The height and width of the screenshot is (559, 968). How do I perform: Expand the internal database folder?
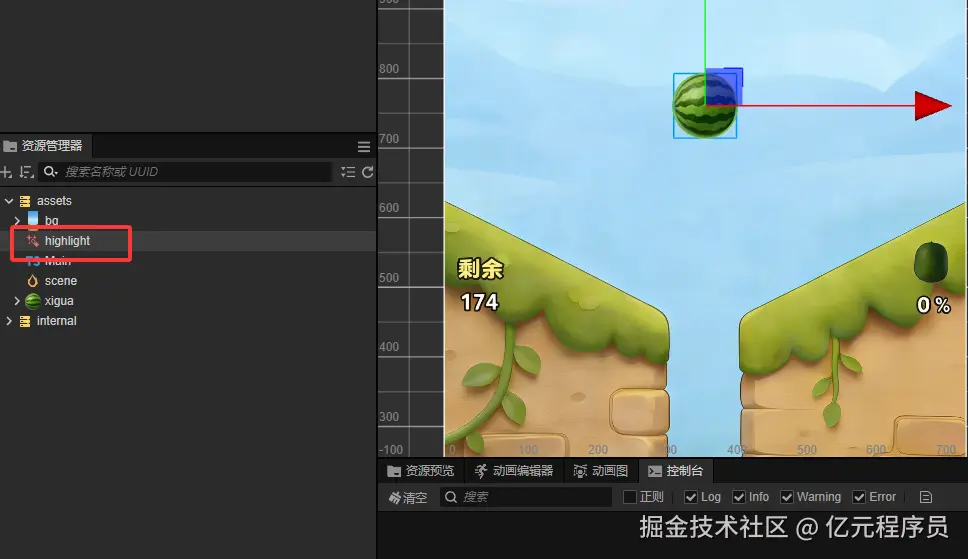click(x=9, y=321)
